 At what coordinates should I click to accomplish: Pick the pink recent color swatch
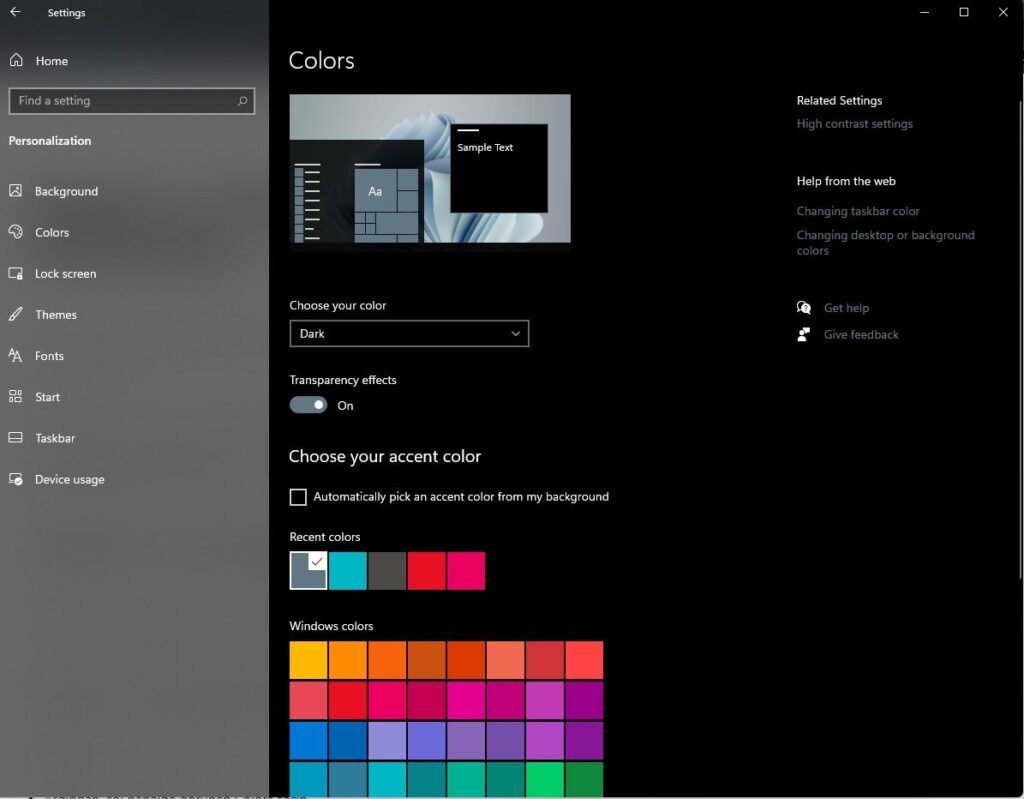pyautogui.click(x=466, y=570)
